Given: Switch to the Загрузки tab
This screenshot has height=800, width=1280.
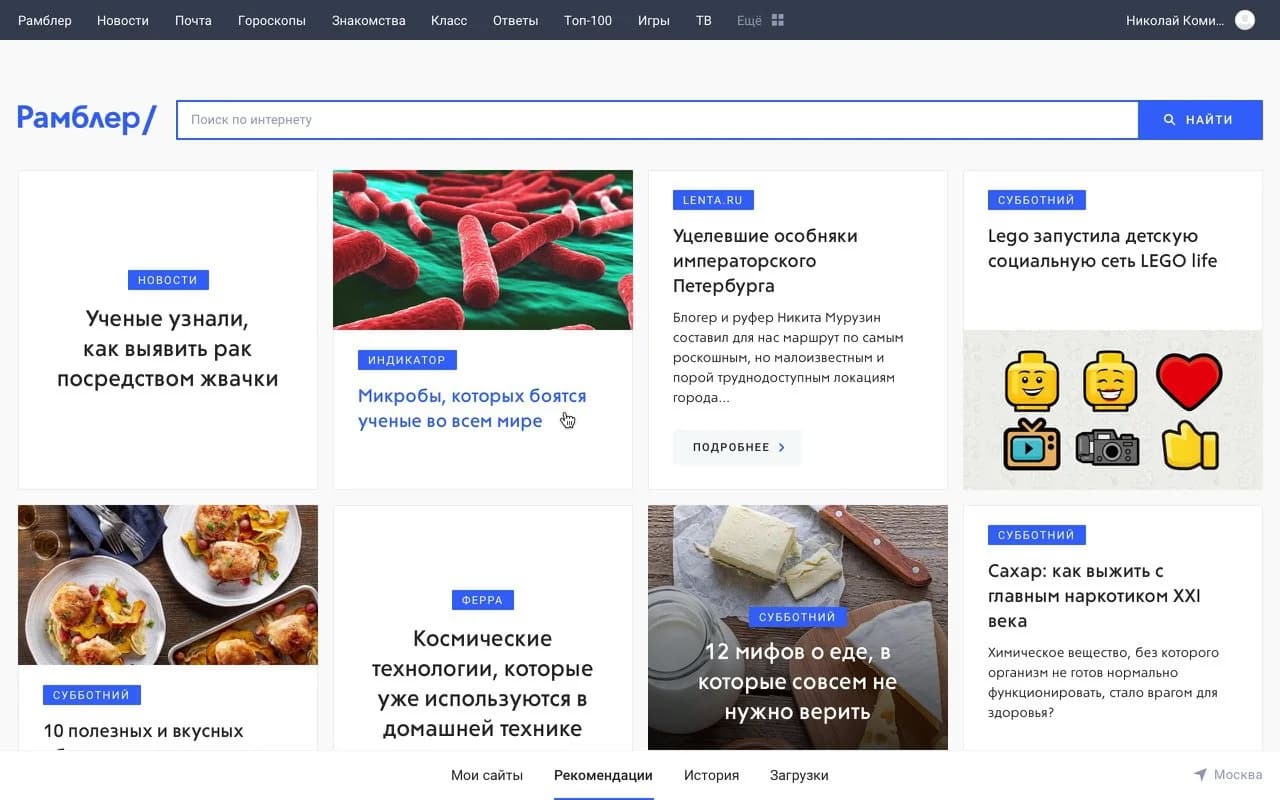Looking at the screenshot, I should click(799, 775).
